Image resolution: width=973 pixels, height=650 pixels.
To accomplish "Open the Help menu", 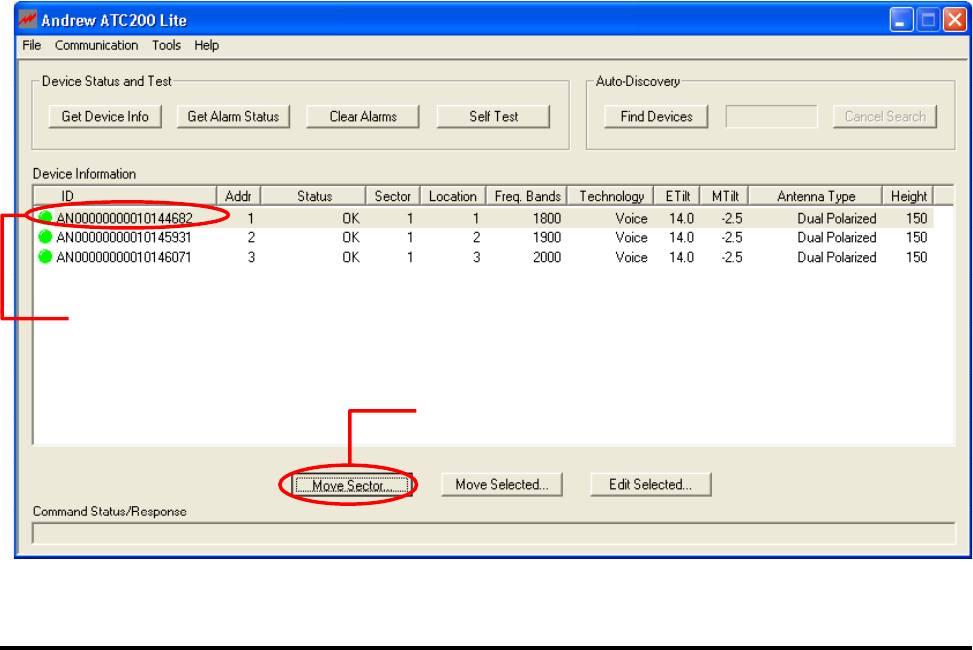I will (207, 45).
